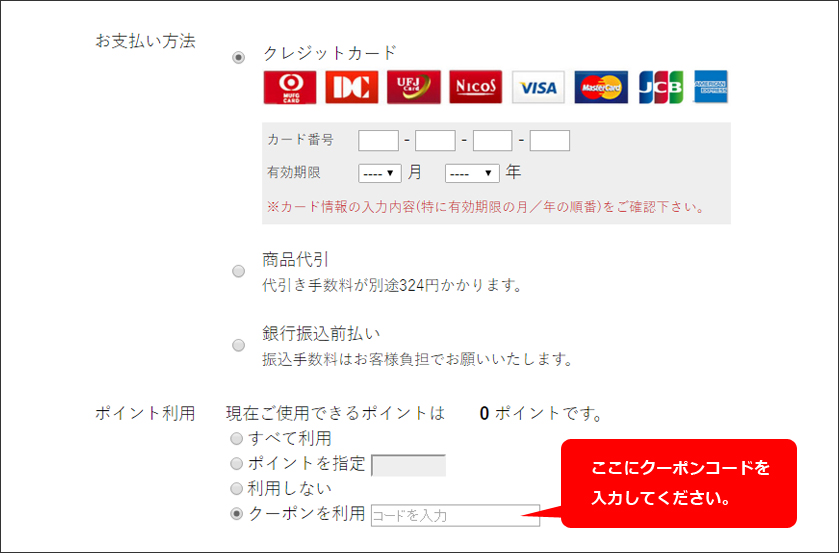
Task: Click the points amount input box
Action: [x=408, y=465]
